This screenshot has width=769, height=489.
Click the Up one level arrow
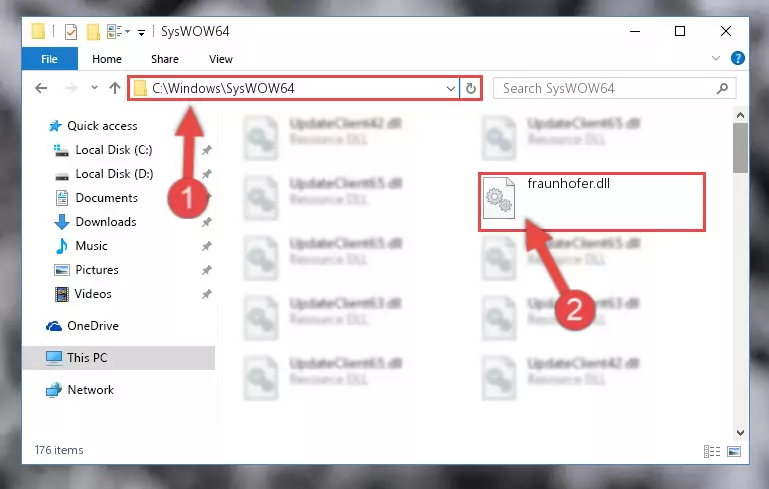click(x=115, y=88)
